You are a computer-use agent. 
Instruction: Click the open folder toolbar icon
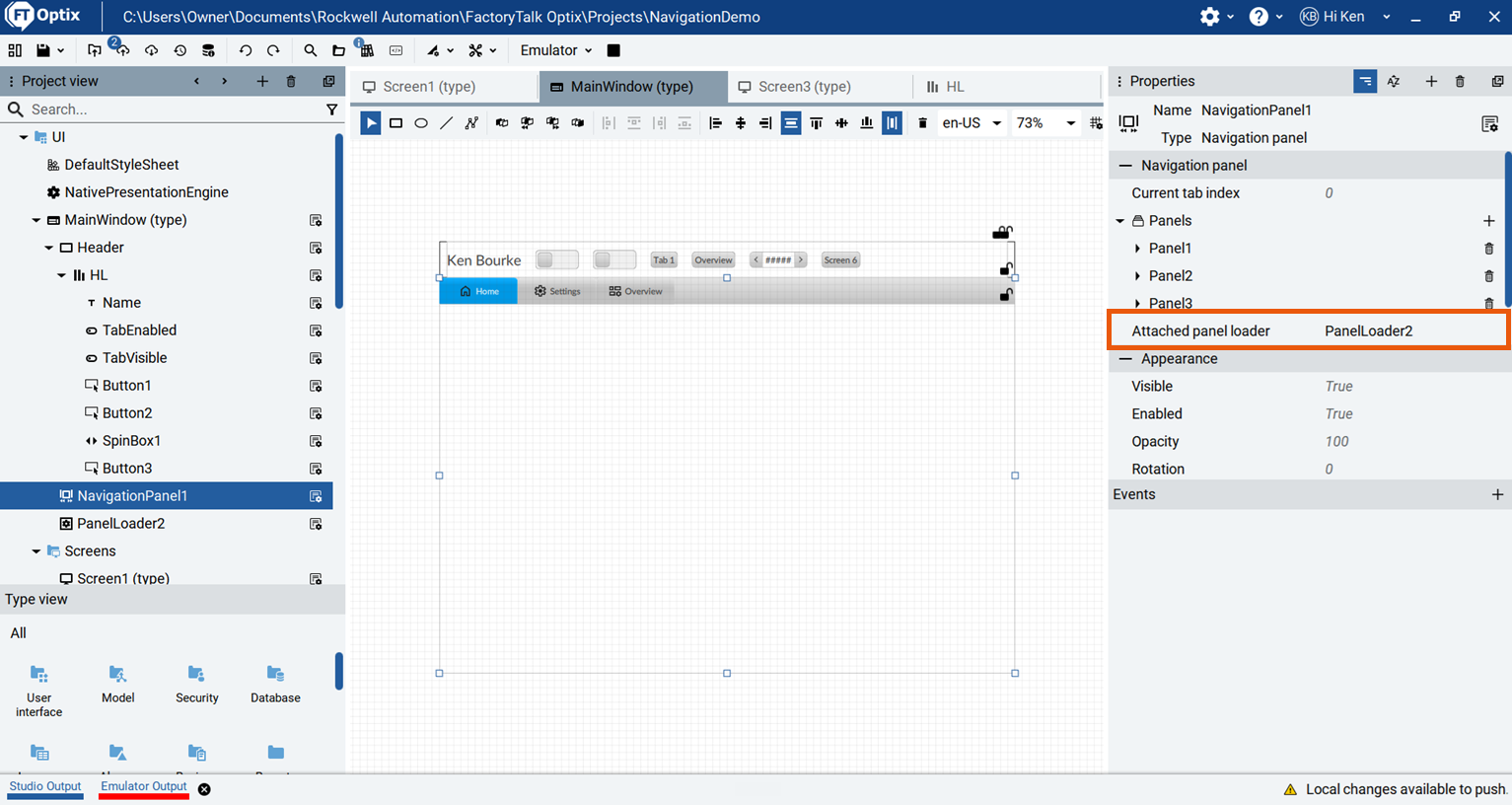click(x=338, y=50)
